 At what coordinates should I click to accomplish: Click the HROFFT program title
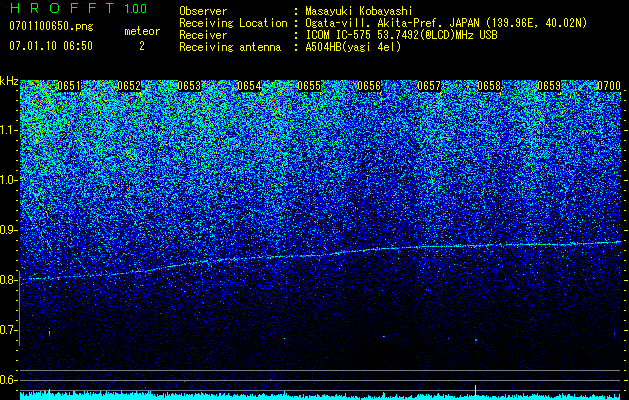point(62,8)
